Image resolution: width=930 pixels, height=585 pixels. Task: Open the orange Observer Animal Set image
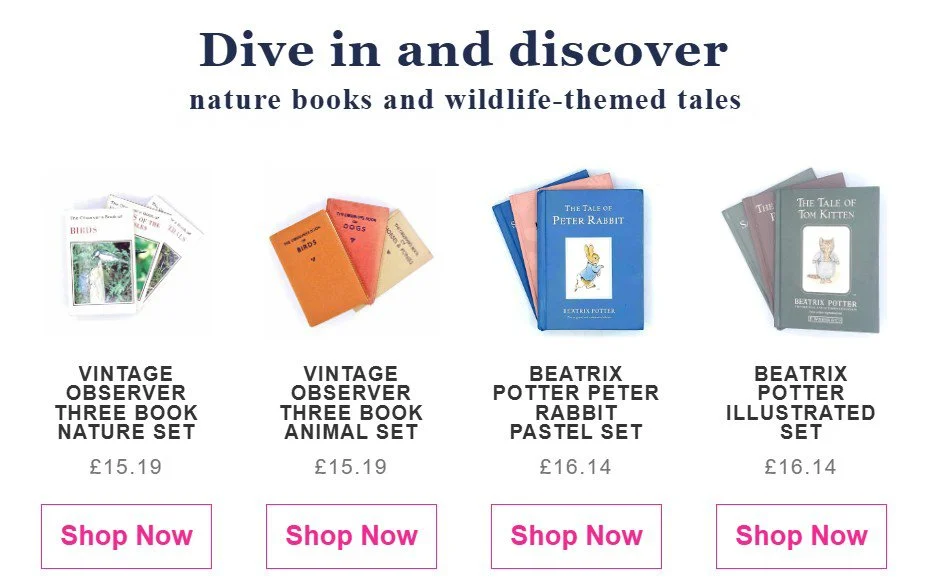pos(351,253)
